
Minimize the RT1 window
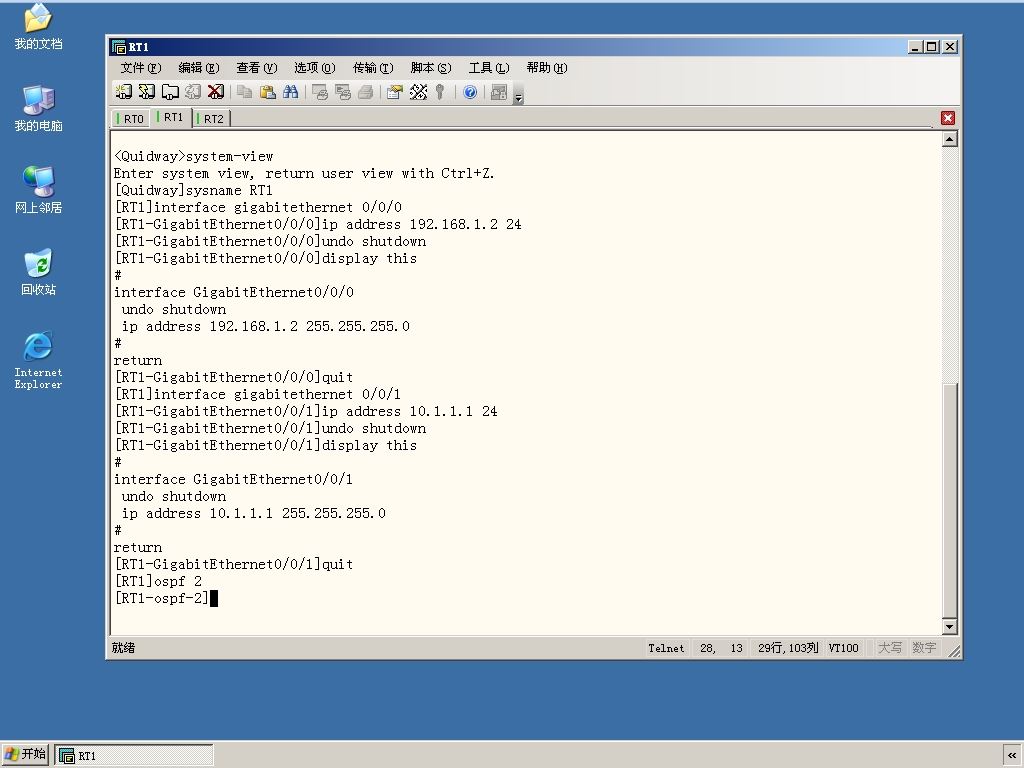point(915,46)
